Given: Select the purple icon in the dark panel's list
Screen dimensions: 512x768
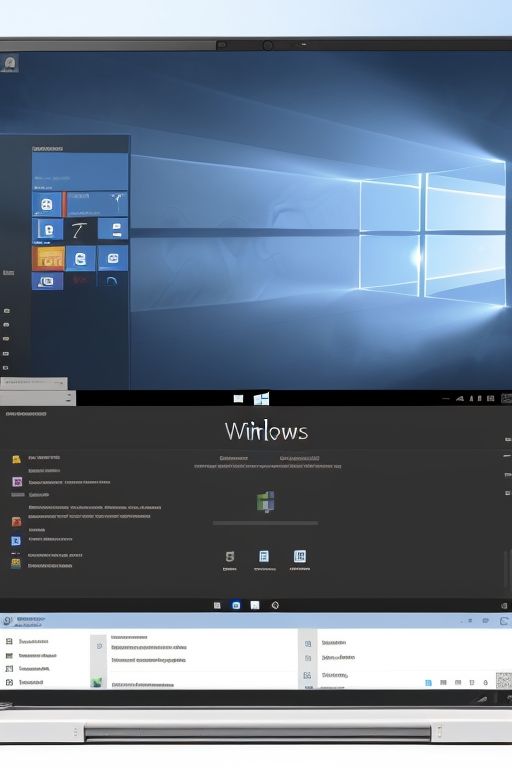Looking at the screenshot, I should (17, 482).
